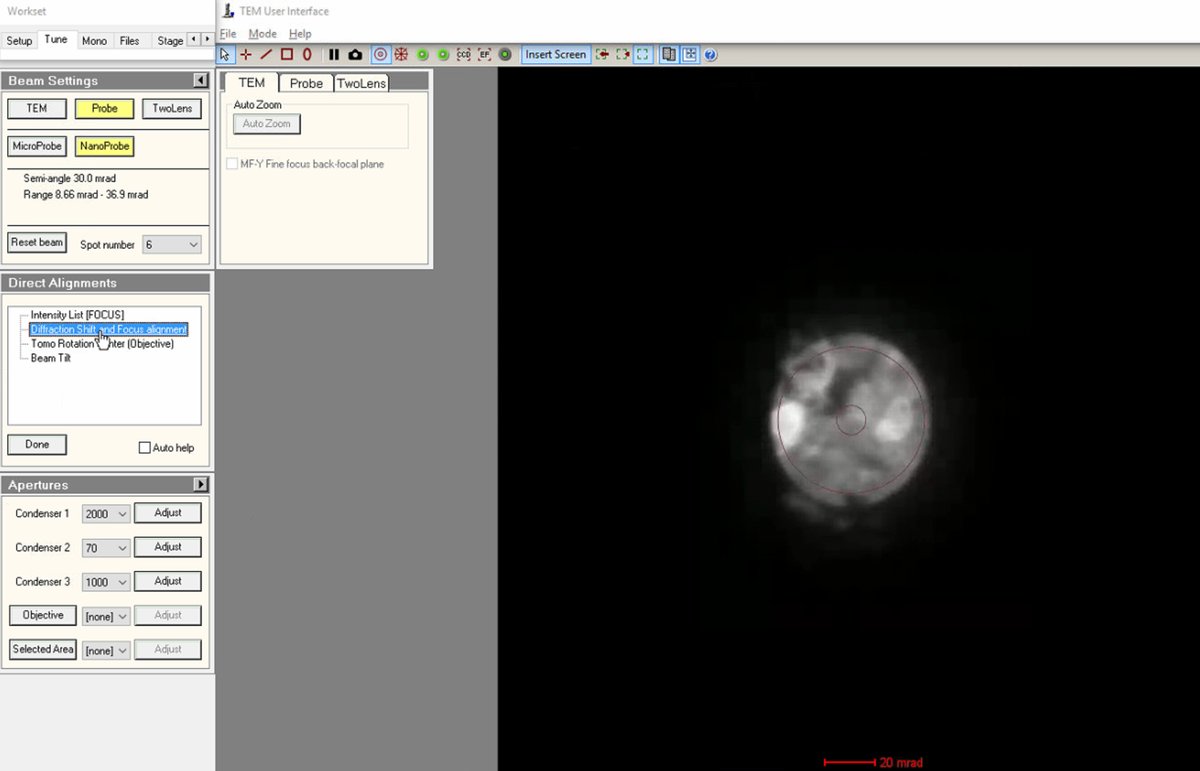Select the rectangle tool in toolbar
The height and width of the screenshot is (771, 1200).
[286, 54]
